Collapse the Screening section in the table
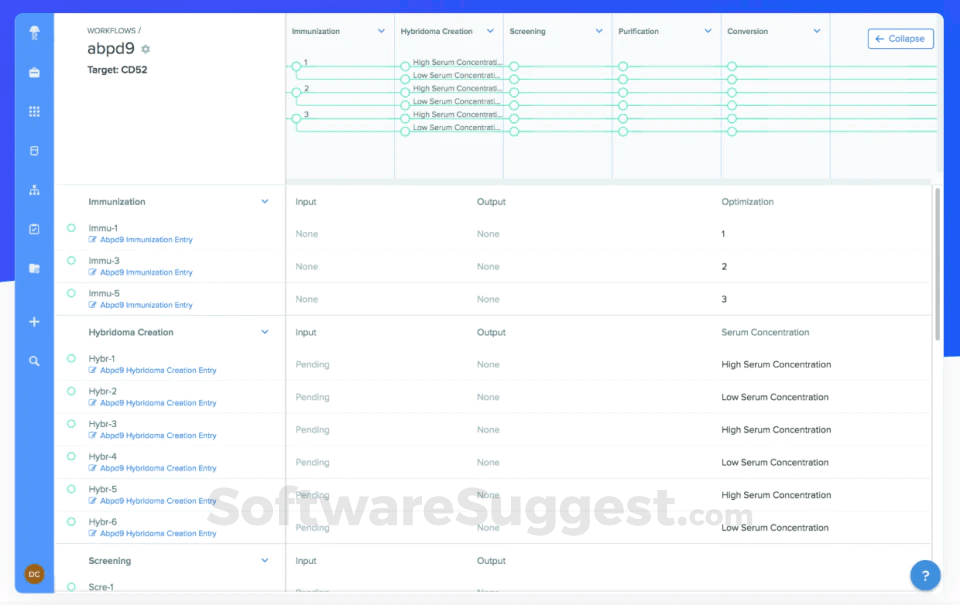960x605 pixels. coord(264,560)
